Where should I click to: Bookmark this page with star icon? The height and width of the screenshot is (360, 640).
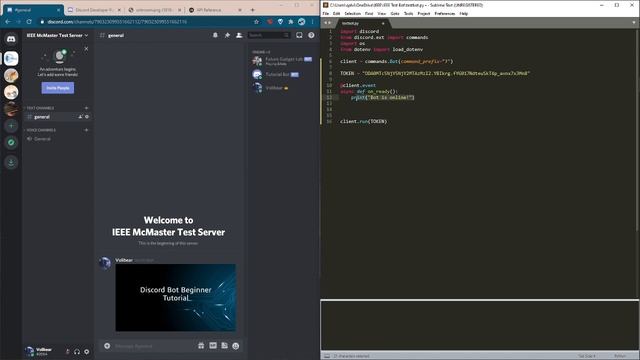click(256, 22)
